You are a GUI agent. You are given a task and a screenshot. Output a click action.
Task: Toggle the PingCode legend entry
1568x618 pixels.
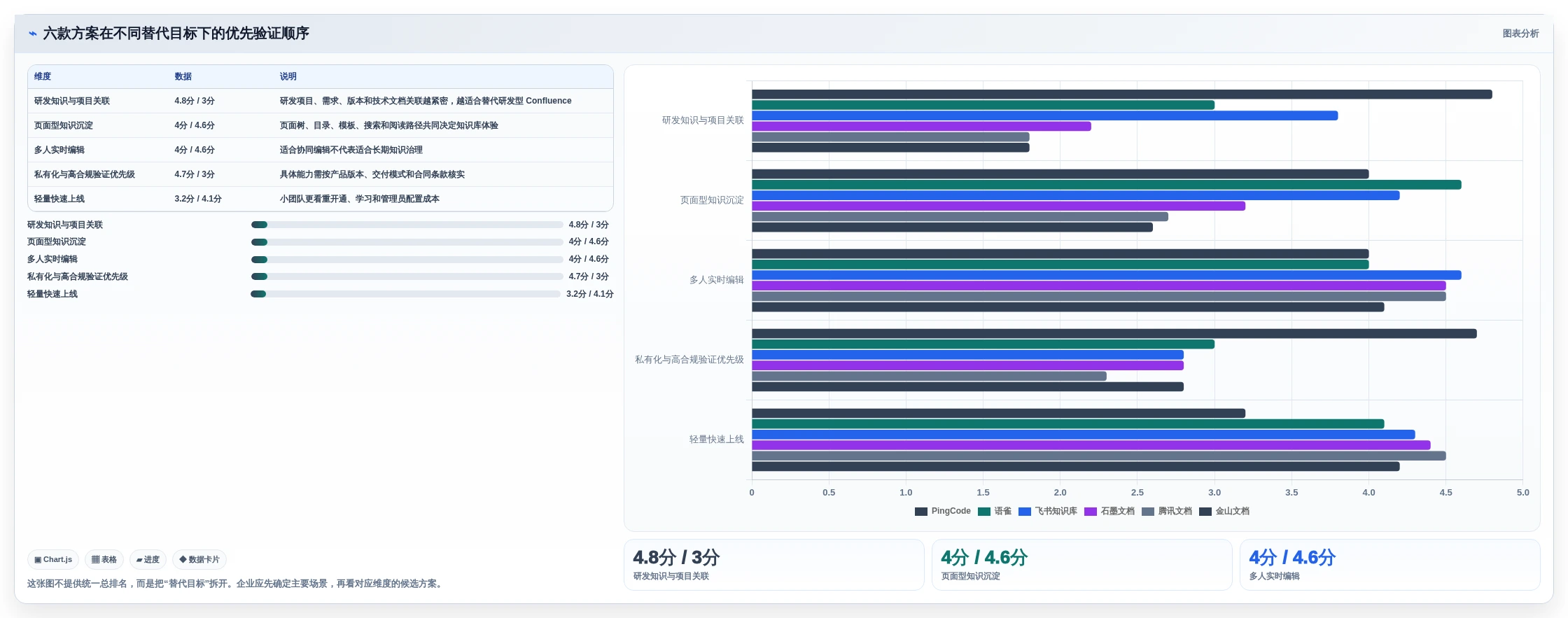click(942, 511)
